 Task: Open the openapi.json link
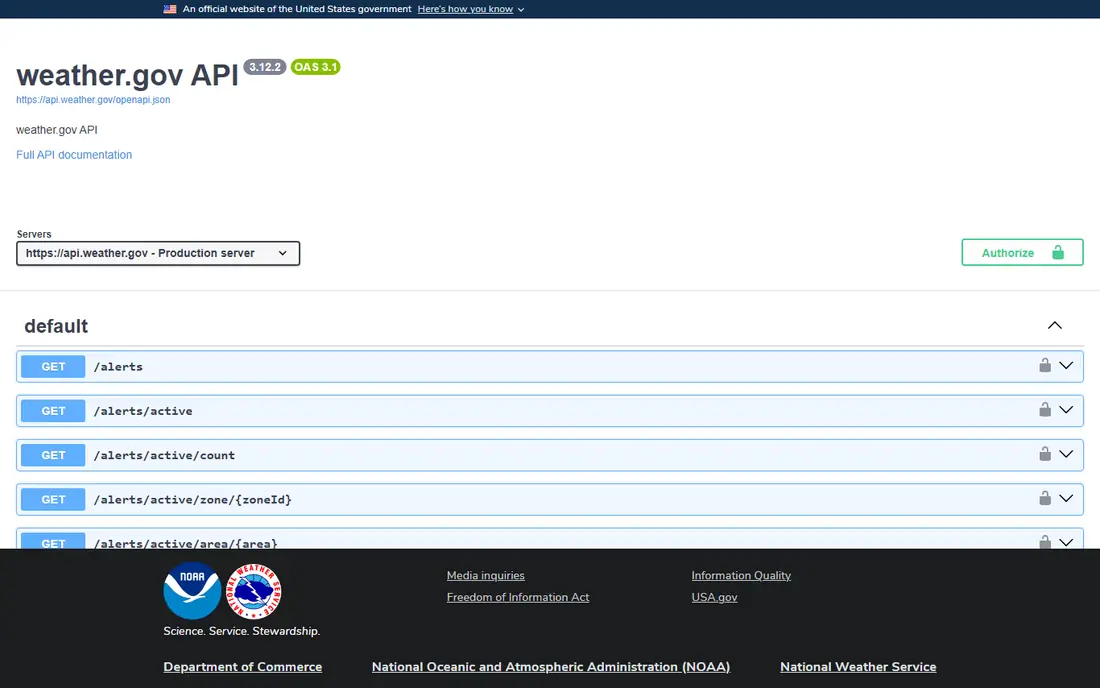[x=93, y=100]
